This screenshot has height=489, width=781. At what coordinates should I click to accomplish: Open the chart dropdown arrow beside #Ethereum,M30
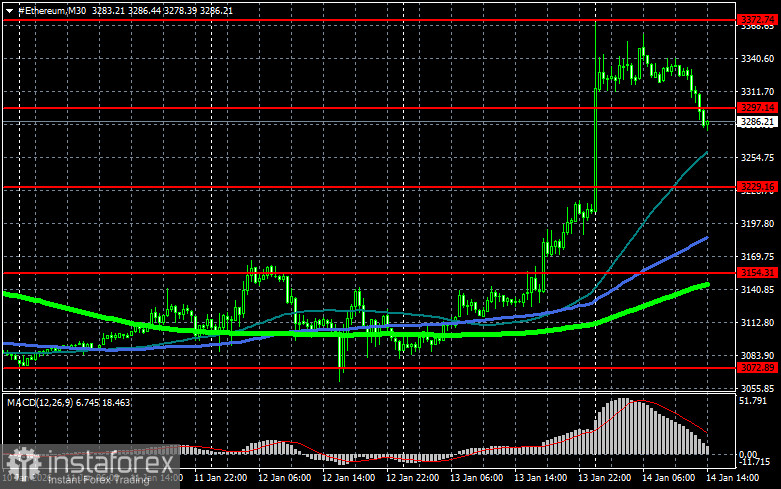click(x=9, y=10)
